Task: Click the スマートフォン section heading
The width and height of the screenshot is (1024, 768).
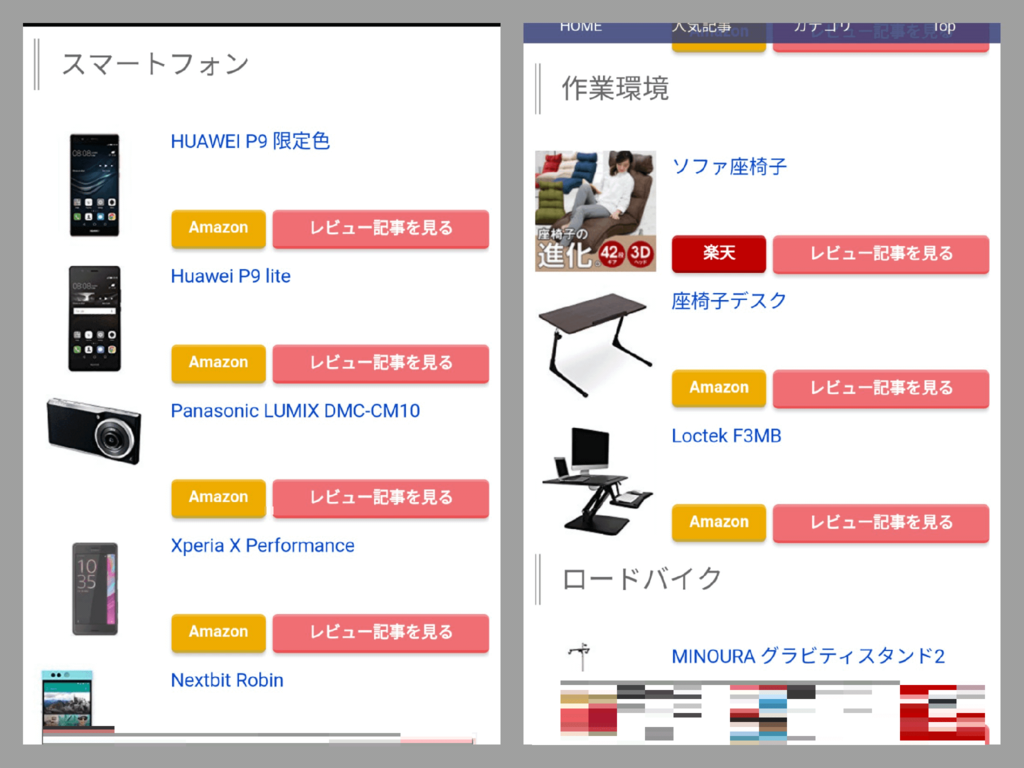Action: pos(155,64)
